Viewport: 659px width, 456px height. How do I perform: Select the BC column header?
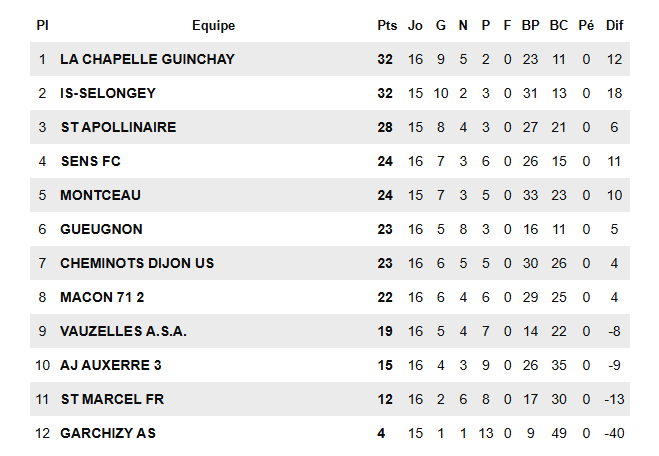tap(558, 26)
